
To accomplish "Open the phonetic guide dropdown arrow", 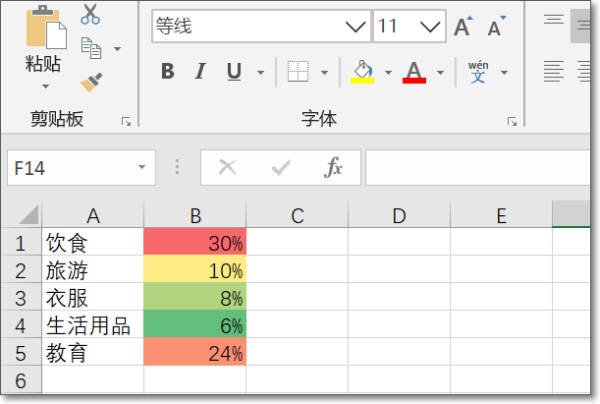I will tap(504, 73).
